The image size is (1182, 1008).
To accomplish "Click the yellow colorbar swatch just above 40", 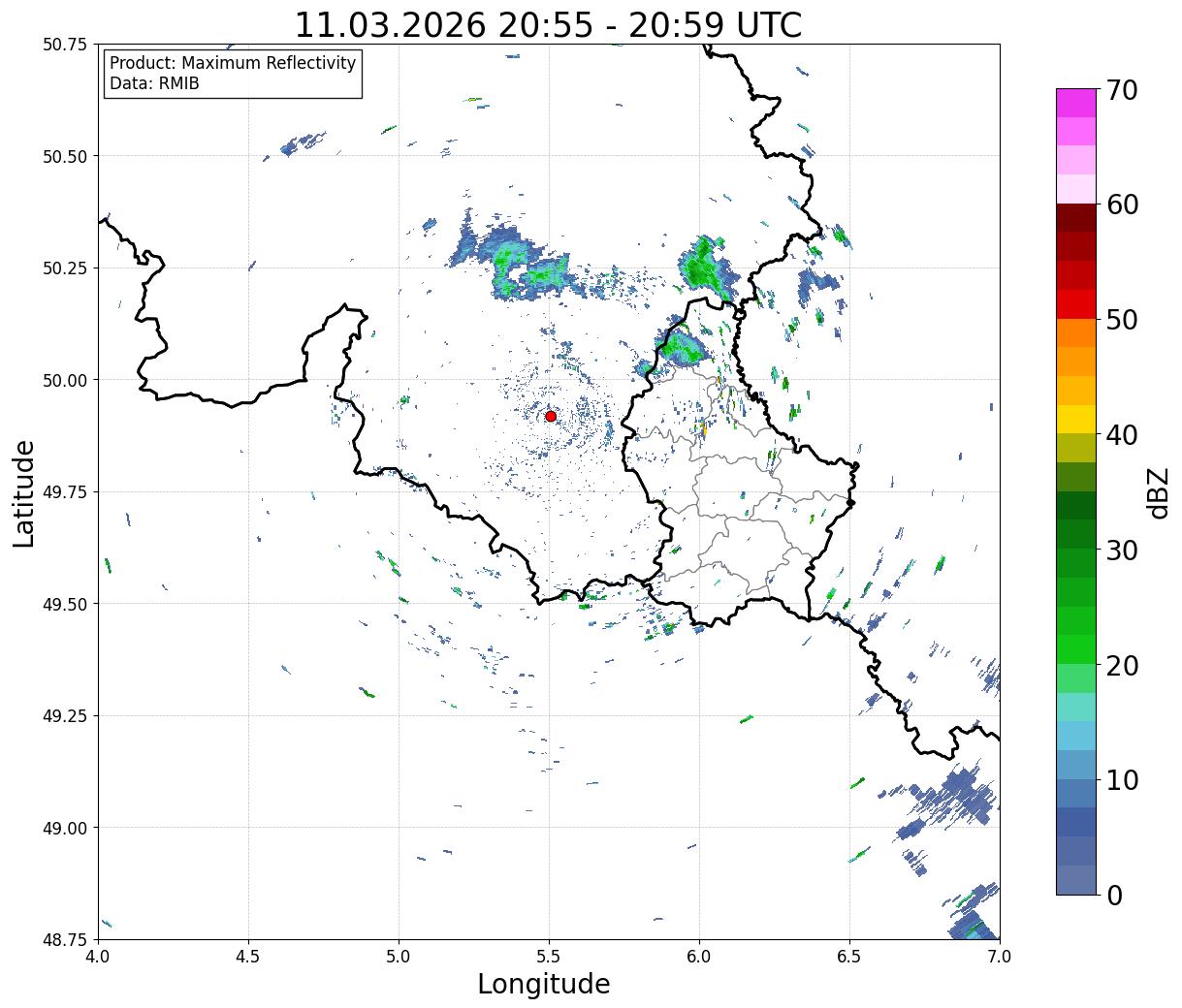I will 1076,419.
